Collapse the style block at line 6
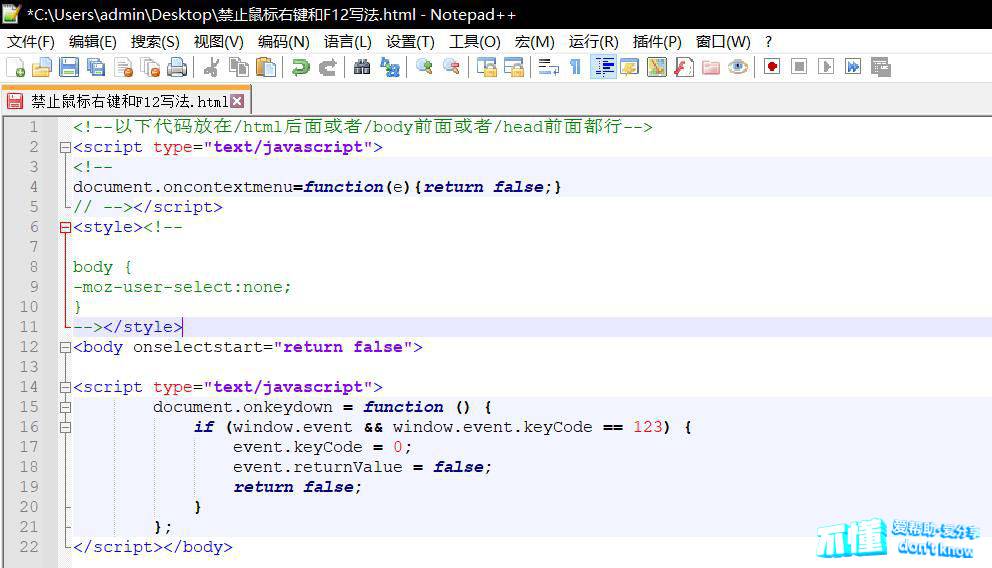This screenshot has width=992, height=568. coord(65,227)
